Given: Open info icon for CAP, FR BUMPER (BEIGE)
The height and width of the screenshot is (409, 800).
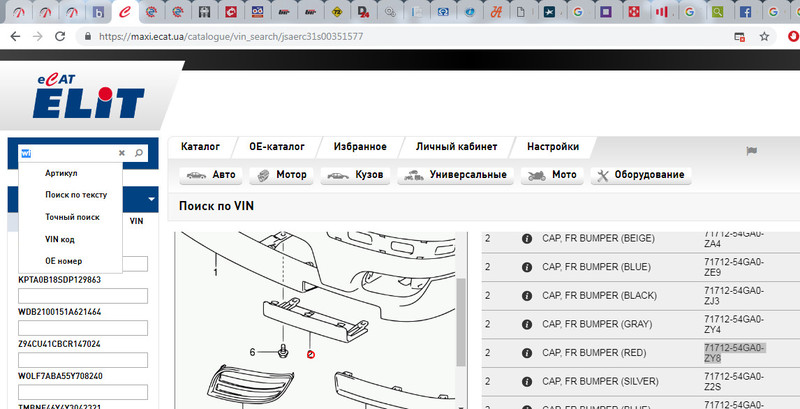Looking at the screenshot, I should click(526, 239).
